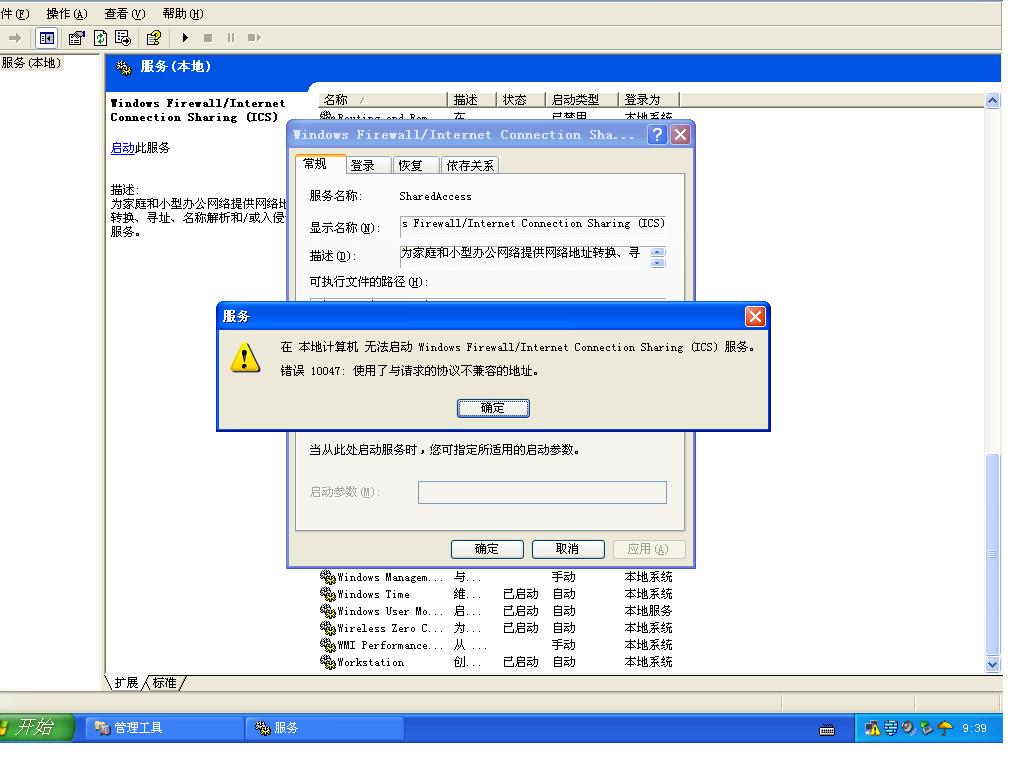Image resolution: width=1024 pixels, height=768 pixels.
Task: Click the 服务 taskbar button
Action: tap(325, 728)
